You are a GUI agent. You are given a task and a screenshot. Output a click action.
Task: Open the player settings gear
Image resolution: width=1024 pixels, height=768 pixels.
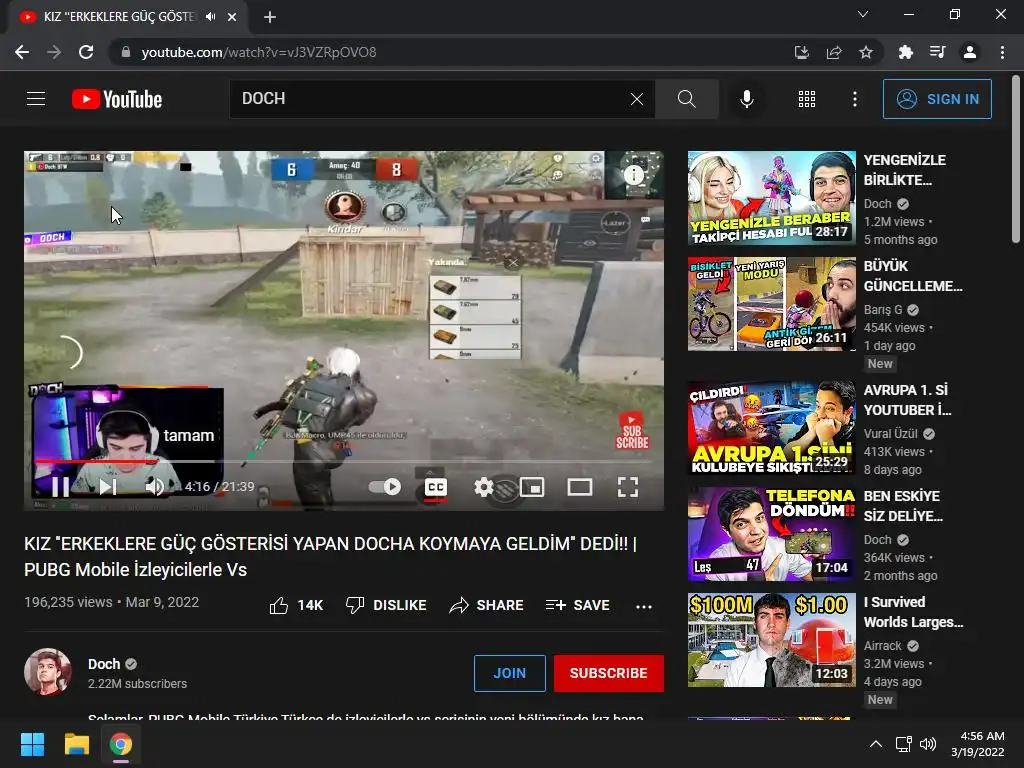pos(484,487)
